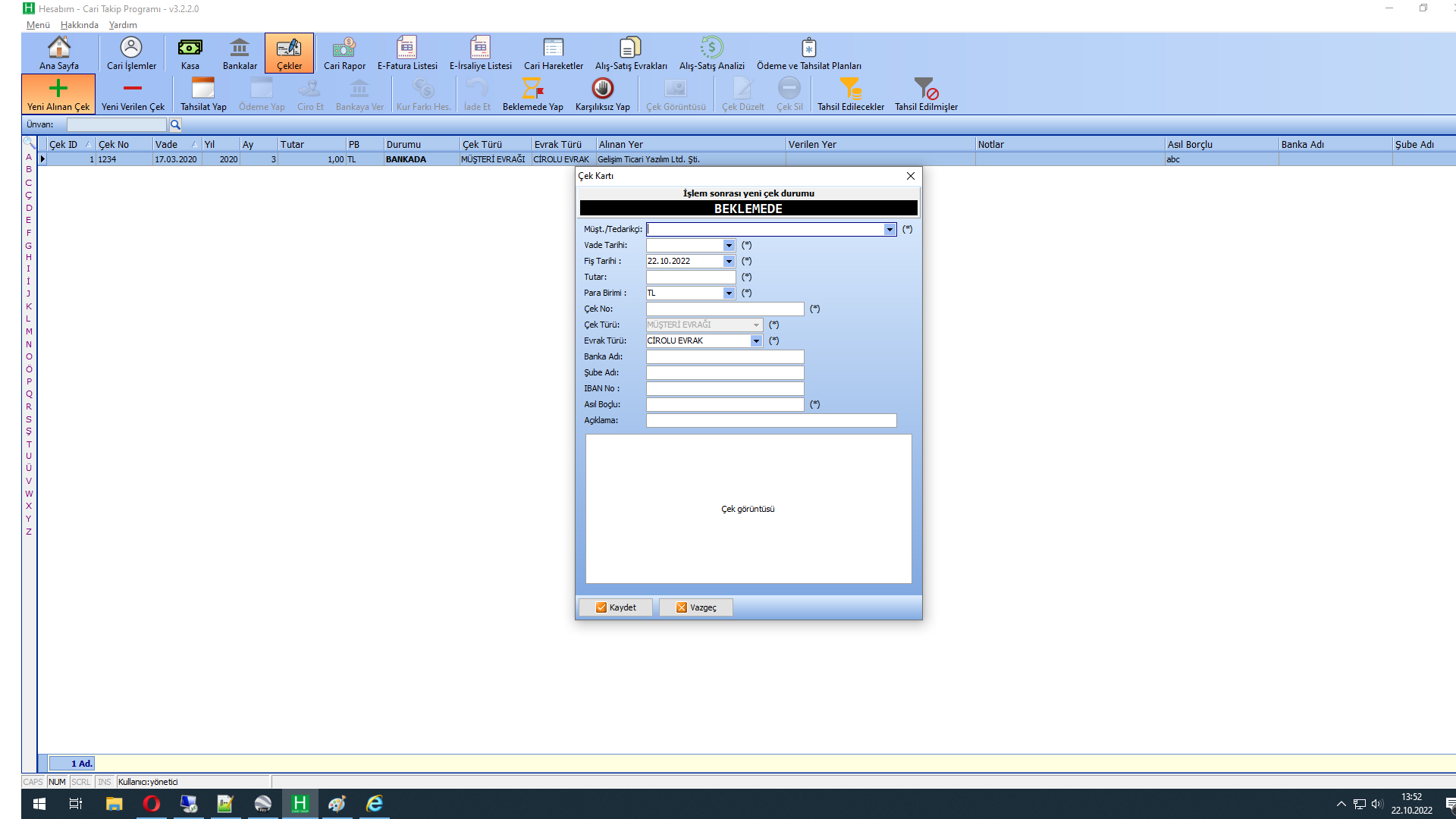Open Windows Start menu
This screenshot has width=1456, height=819.
pos(39,804)
